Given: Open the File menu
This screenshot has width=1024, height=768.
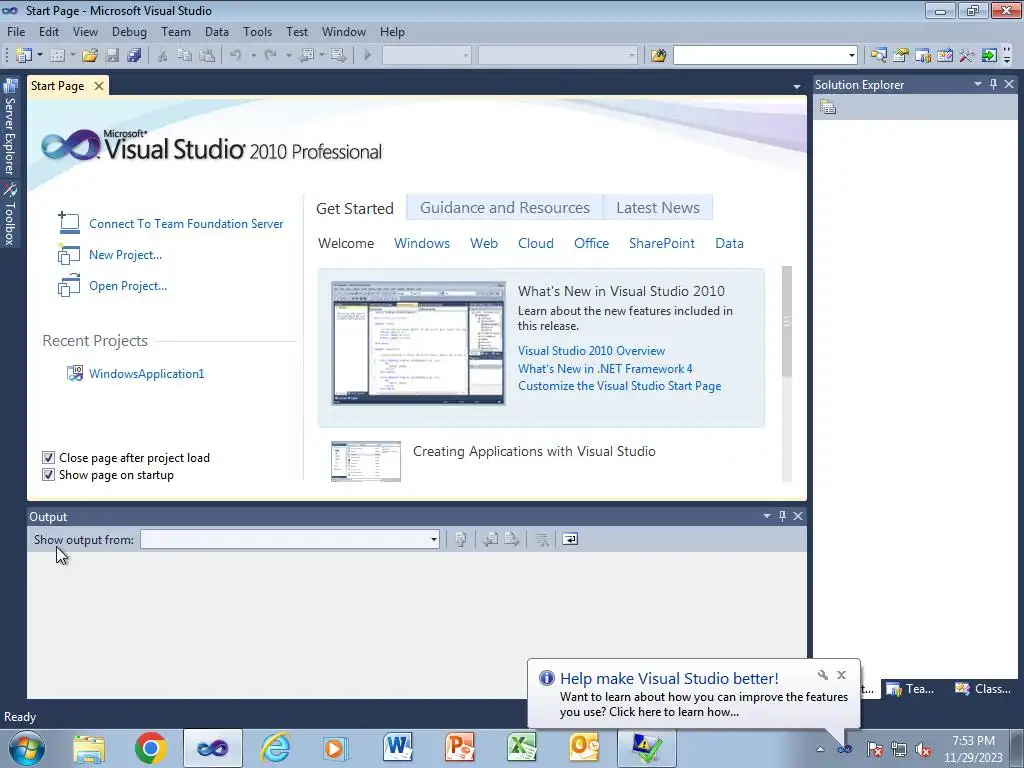Looking at the screenshot, I should pos(16,32).
